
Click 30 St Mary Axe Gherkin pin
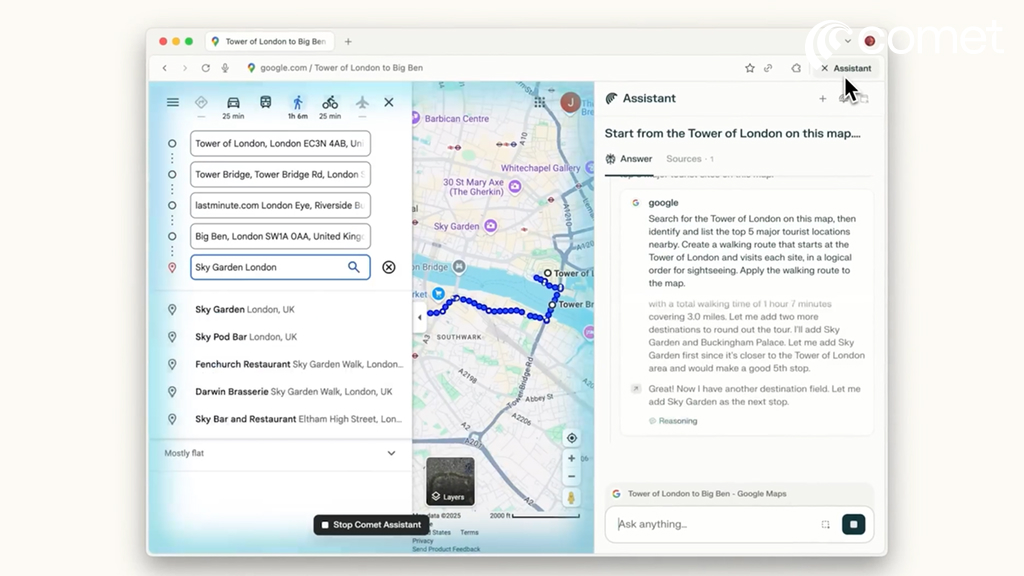(515, 187)
